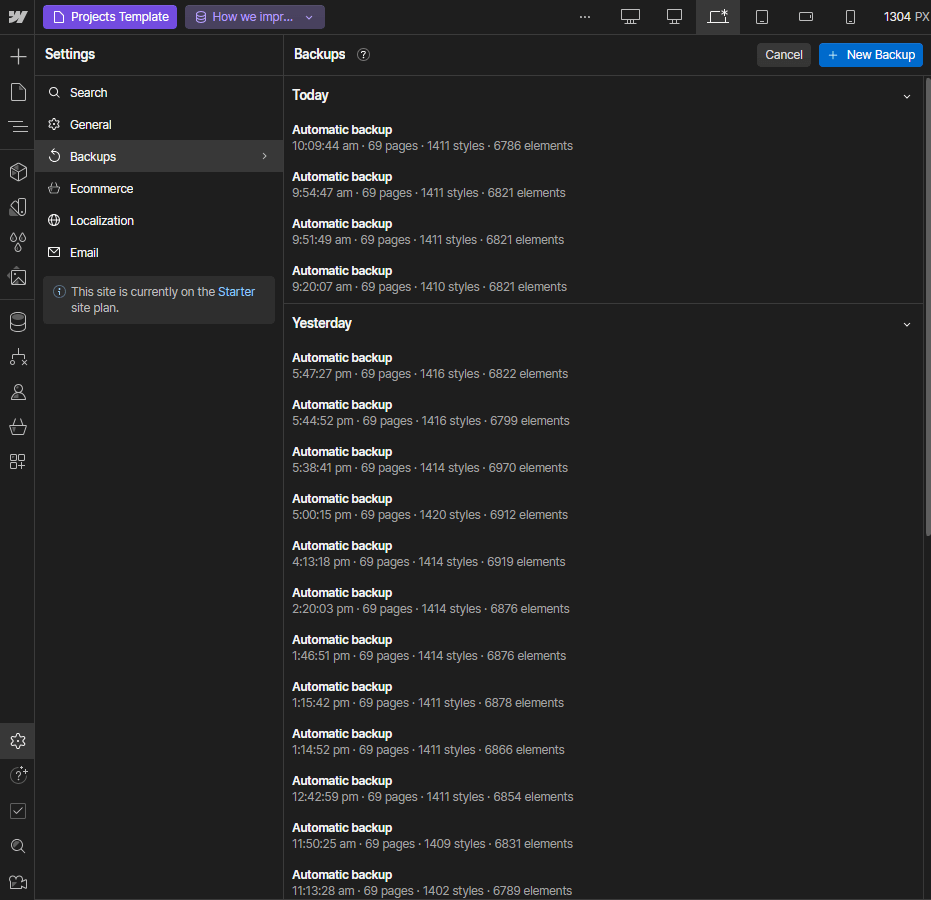Switch to the tablet breakpoint
This screenshot has height=900, width=931.
pyautogui.click(x=760, y=16)
